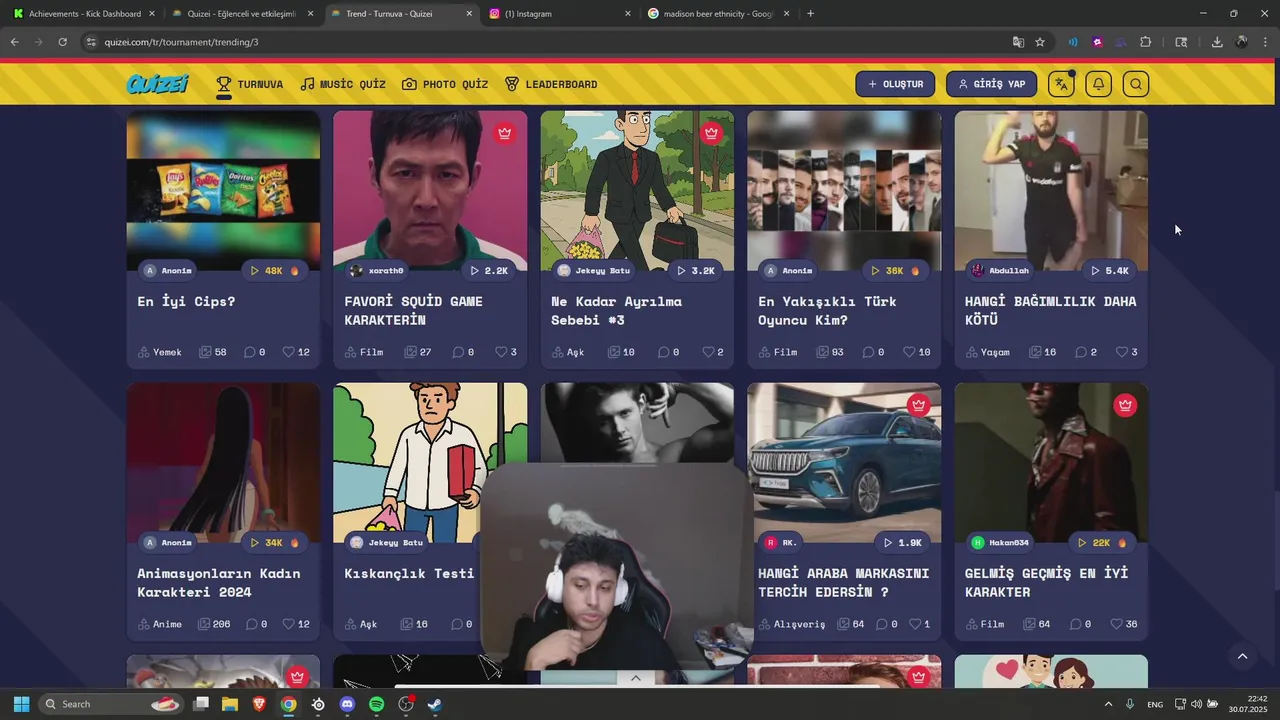Click the crown badge on Squid Game card

(x=505, y=133)
